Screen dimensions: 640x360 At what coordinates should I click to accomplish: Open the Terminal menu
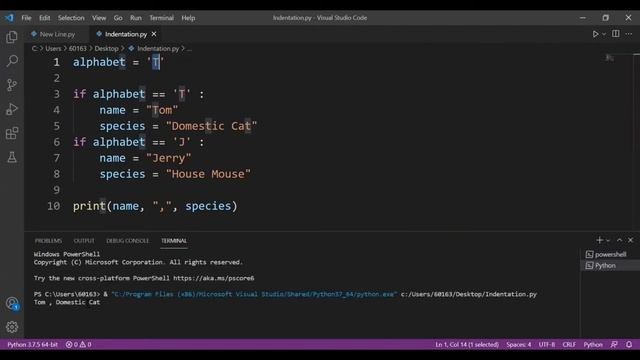tap(161, 18)
